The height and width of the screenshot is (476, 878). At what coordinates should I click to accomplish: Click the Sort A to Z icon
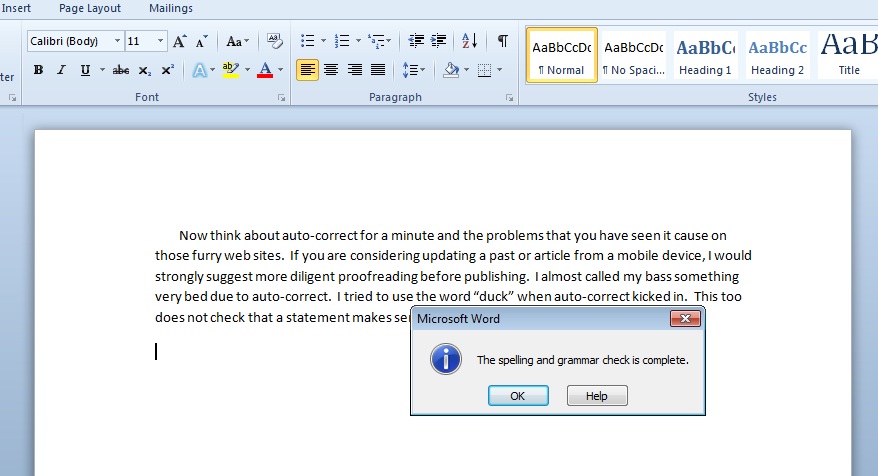pyautogui.click(x=469, y=41)
